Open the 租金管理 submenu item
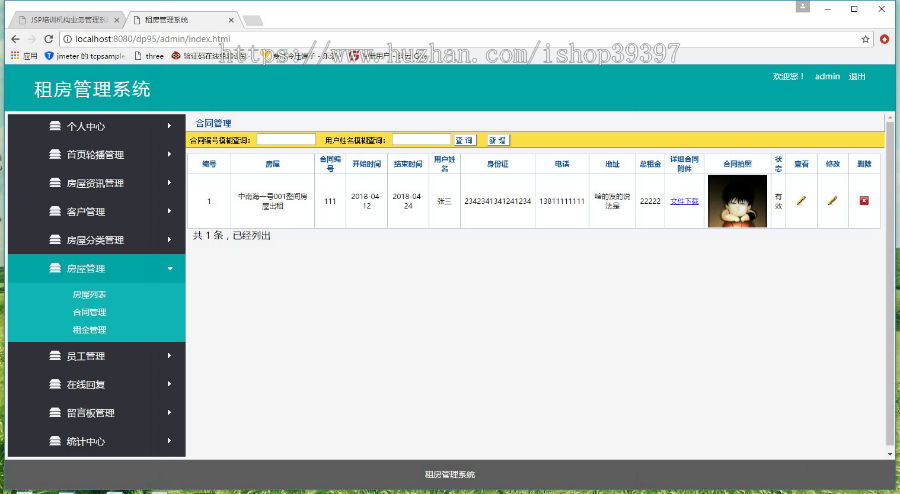Screen dimensions: 900x494 tap(89, 330)
